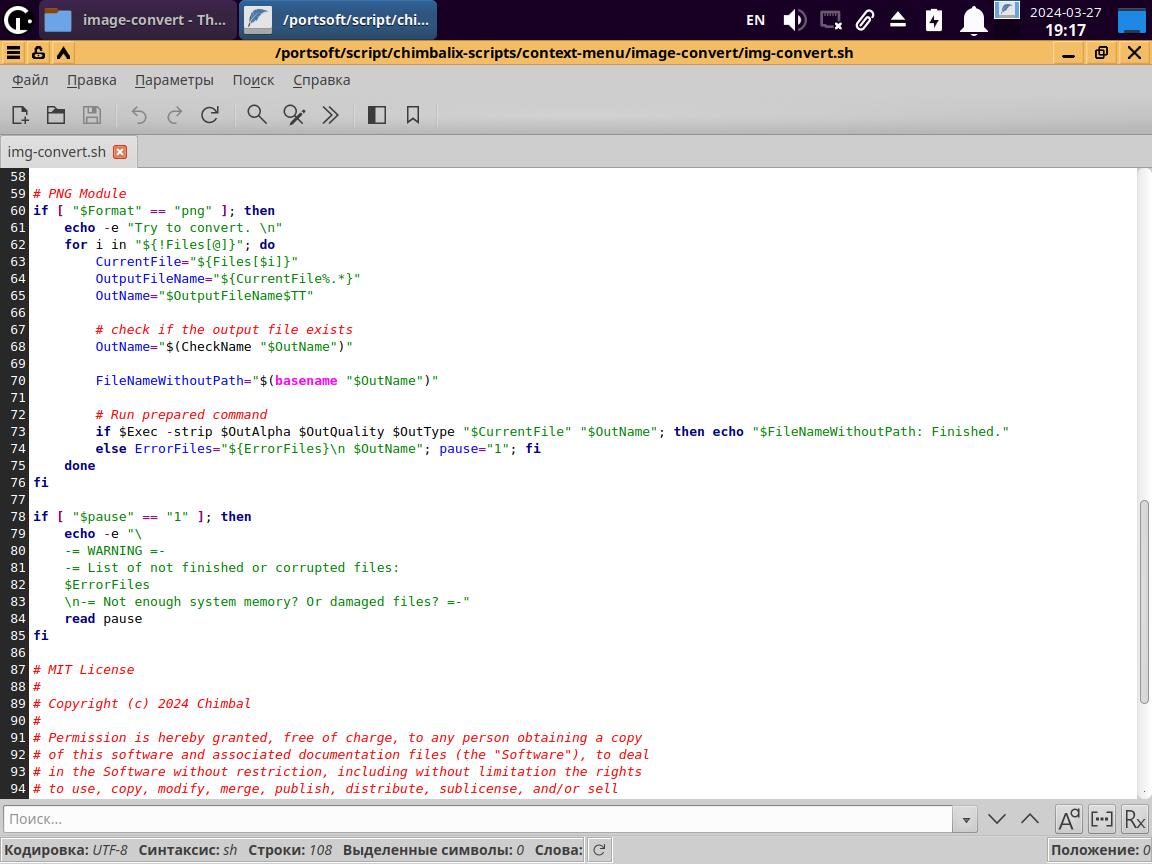1152x864 pixels.
Task: Show the side pane panel icon
Action: click(x=377, y=115)
